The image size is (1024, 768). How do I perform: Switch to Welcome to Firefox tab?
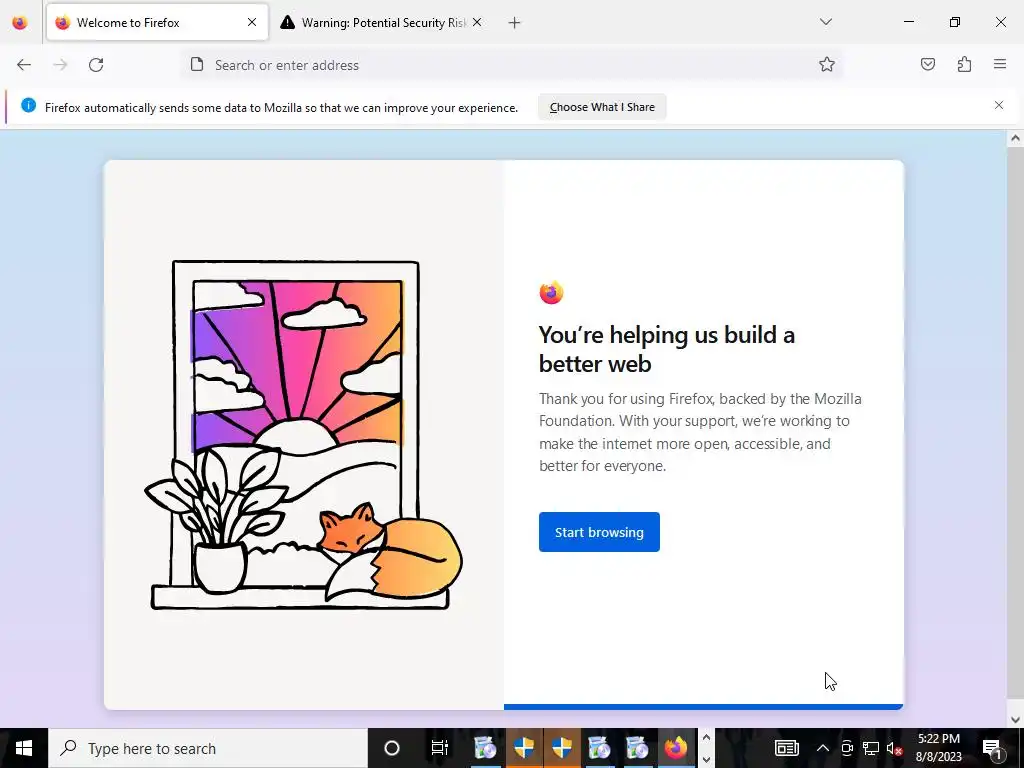pyautogui.click(x=157, y=23)
